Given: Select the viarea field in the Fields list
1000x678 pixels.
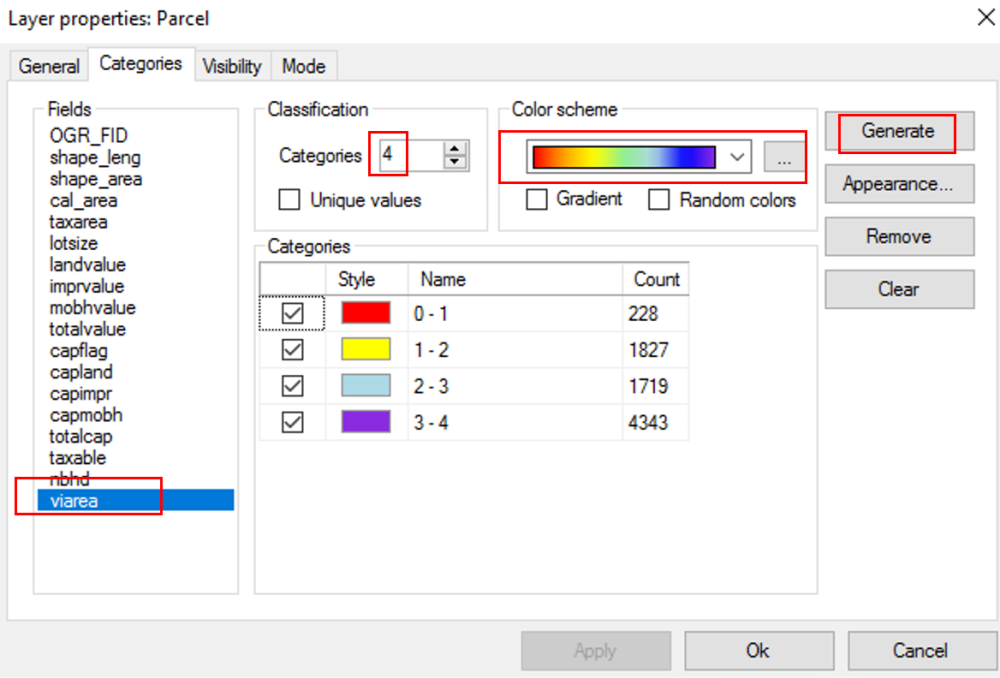Looking at the screenshot, I should coord(74,501).
